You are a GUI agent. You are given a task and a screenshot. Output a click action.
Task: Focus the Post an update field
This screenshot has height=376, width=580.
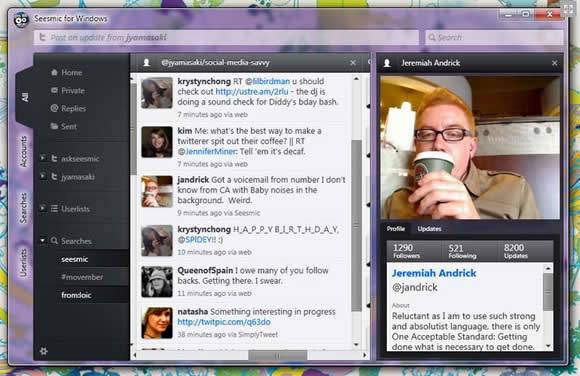226,37
